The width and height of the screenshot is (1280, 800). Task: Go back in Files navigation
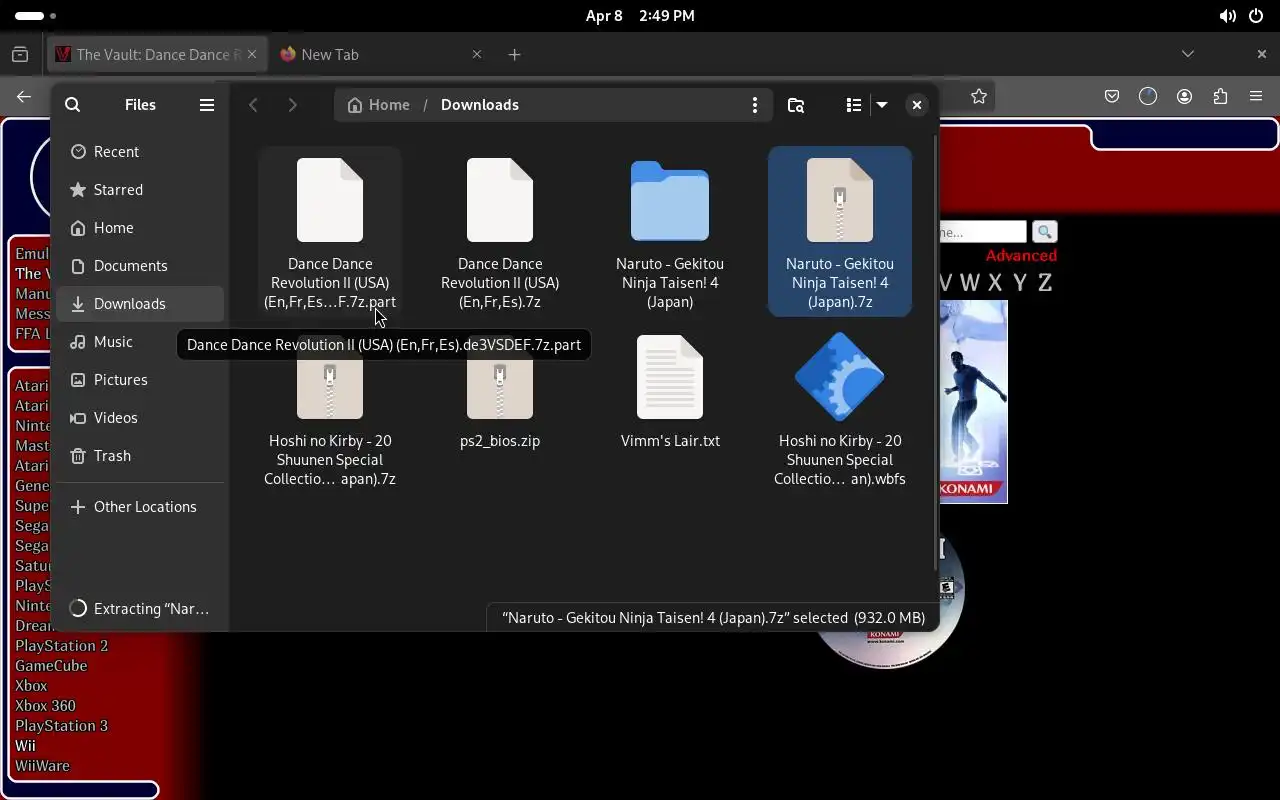(x=253, y=105)
